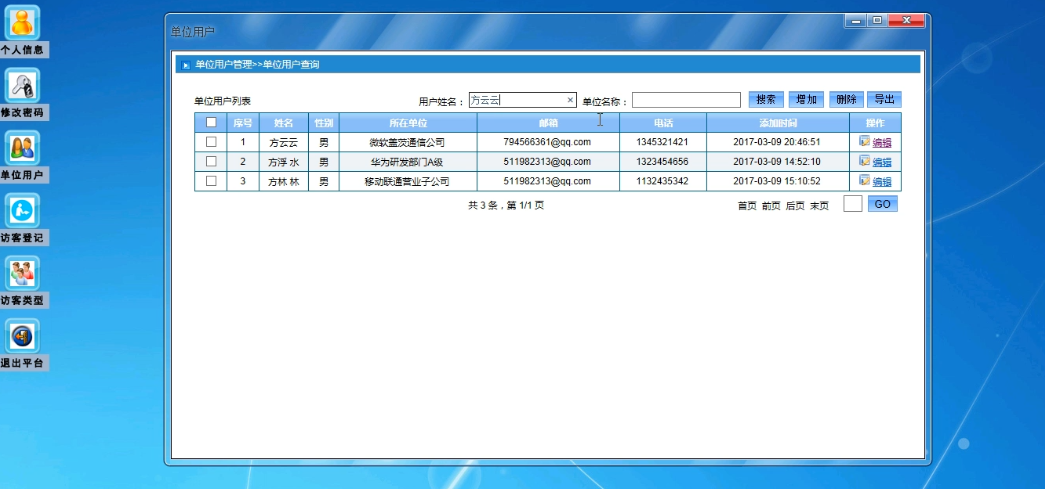This screenshot has width=1045, height=489.
Task: Click the 所在单位 column header
Action: (x=408, y=123)
